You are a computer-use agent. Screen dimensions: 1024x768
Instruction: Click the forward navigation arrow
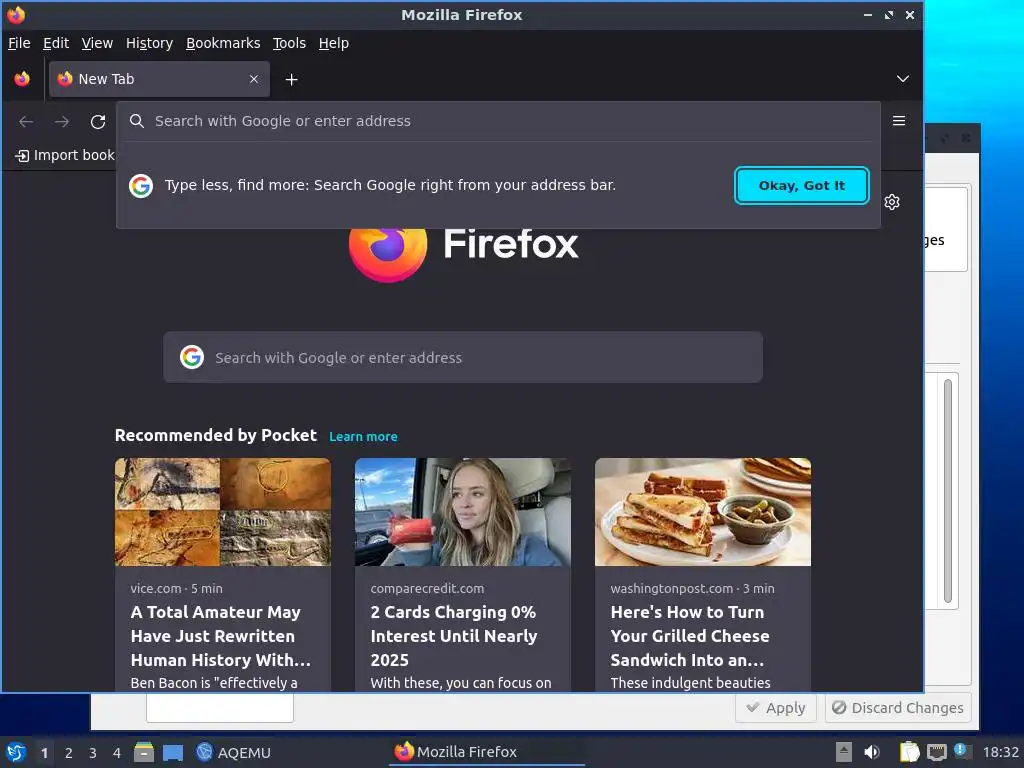pyautogui.click(x=62, y=121)
